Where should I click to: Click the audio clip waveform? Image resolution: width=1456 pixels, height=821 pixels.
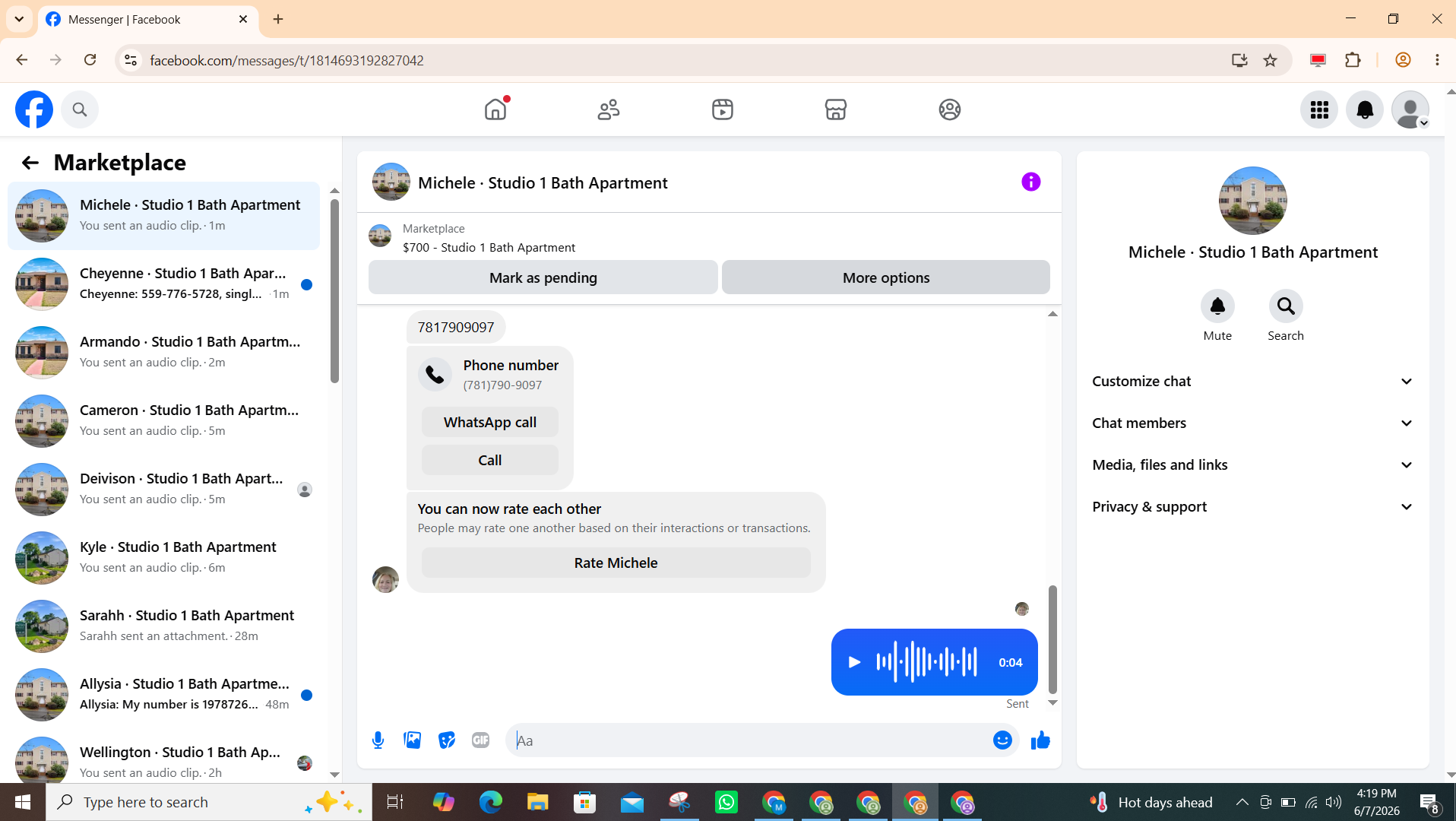click(x=926, y=662)
